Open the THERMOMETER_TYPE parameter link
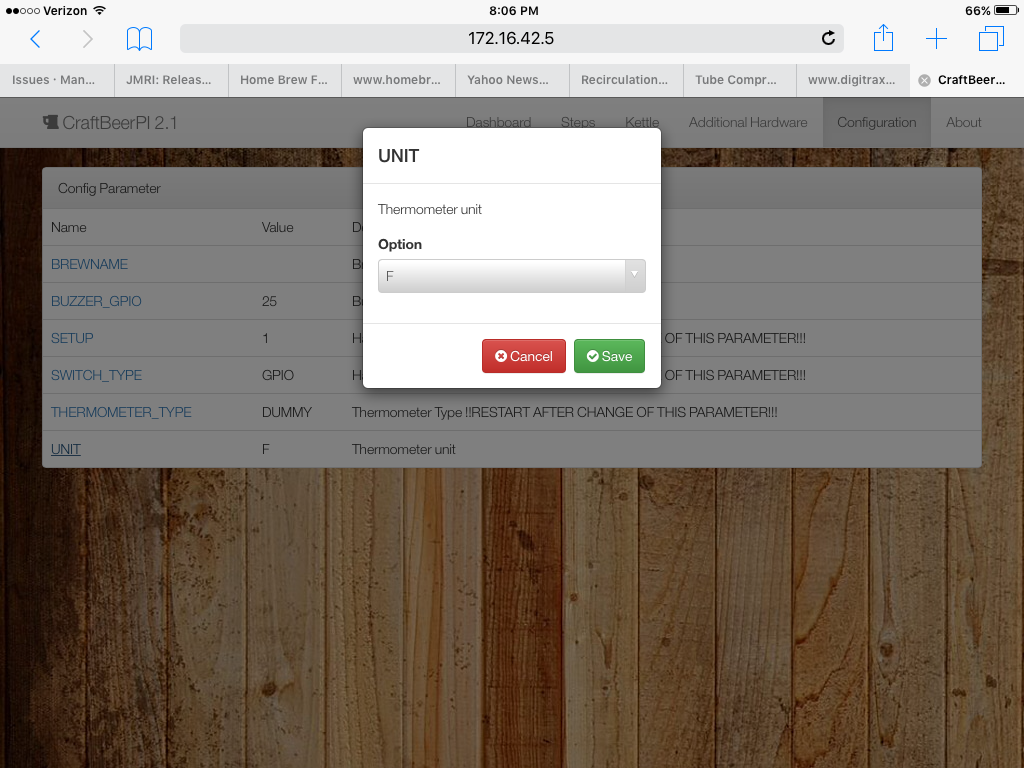 click(x=121, y=412)
